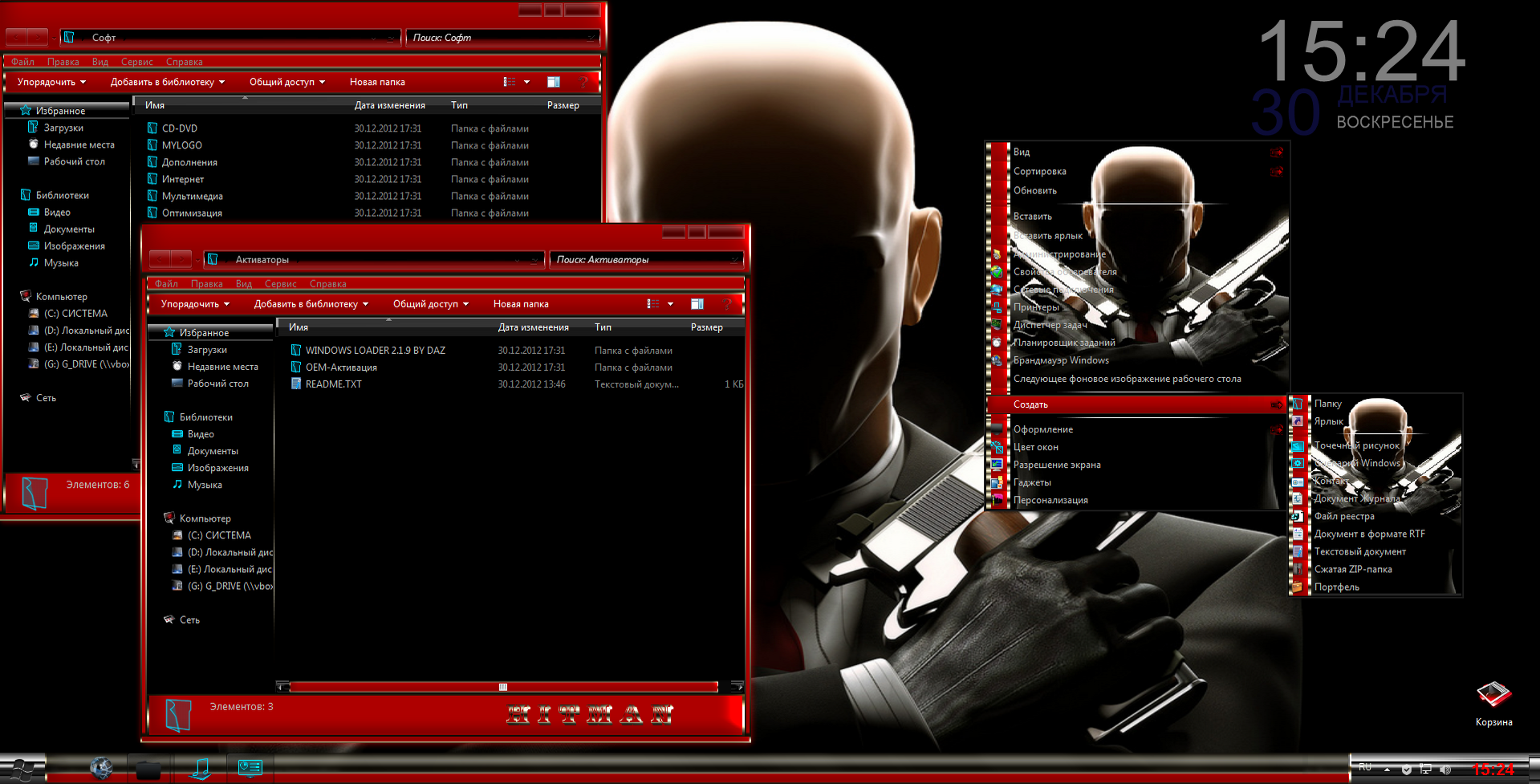
Task: Open the black folder icon on the taskbar
Action: pyautogui.click(x=148, y=769)
